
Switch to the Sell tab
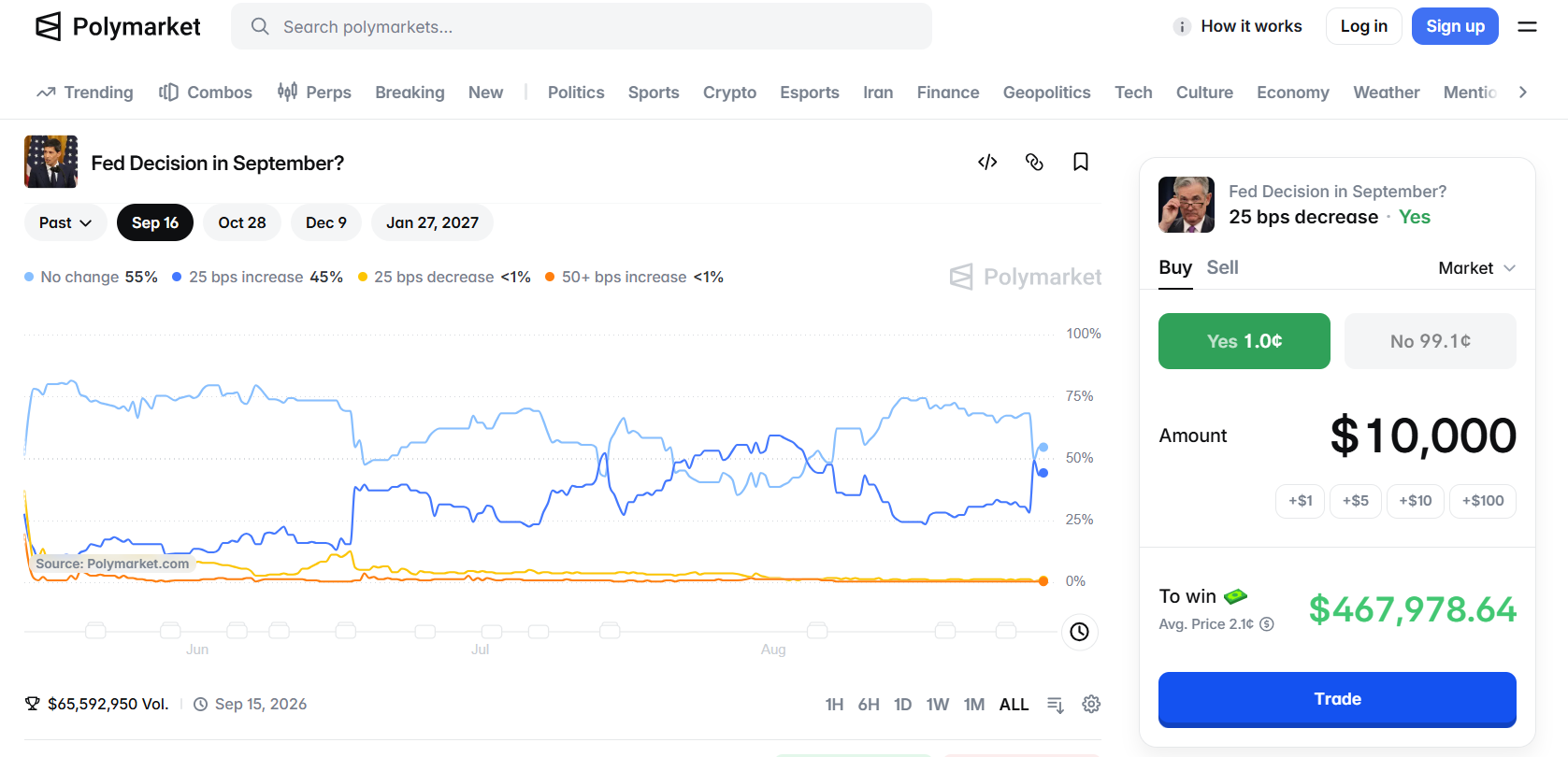pos(1222,268)
